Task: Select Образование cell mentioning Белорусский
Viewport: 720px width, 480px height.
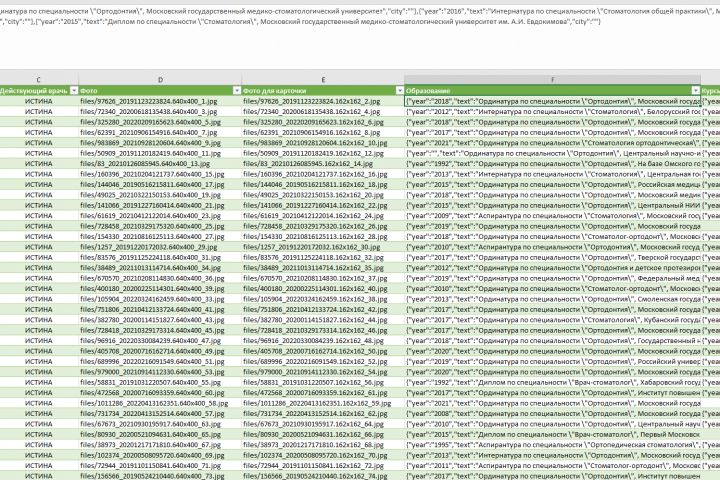Action: (552, 112)
